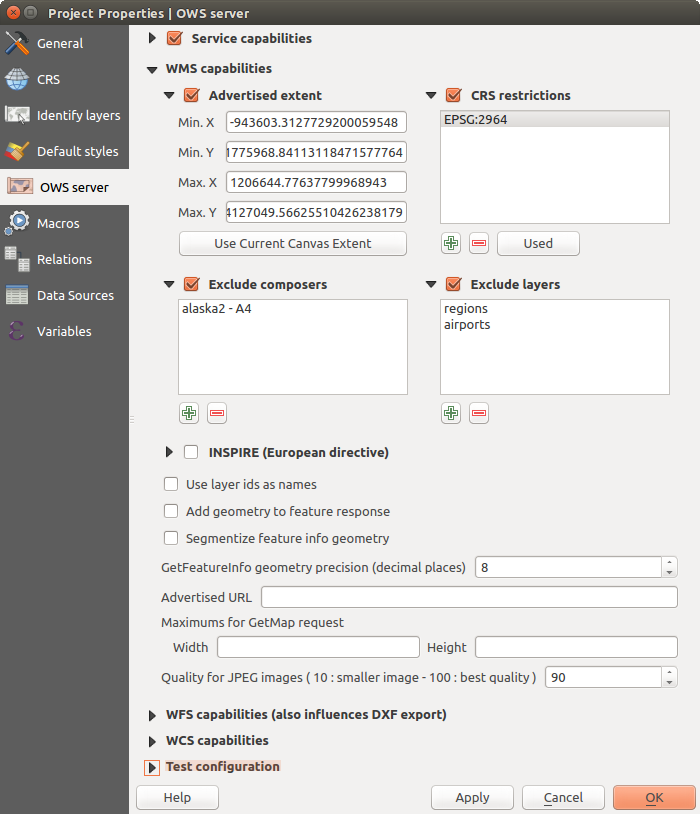Enable Add geometry to feature response
Image resolution: width=700 pixels, height=814 pixels.
pos(171,511)
